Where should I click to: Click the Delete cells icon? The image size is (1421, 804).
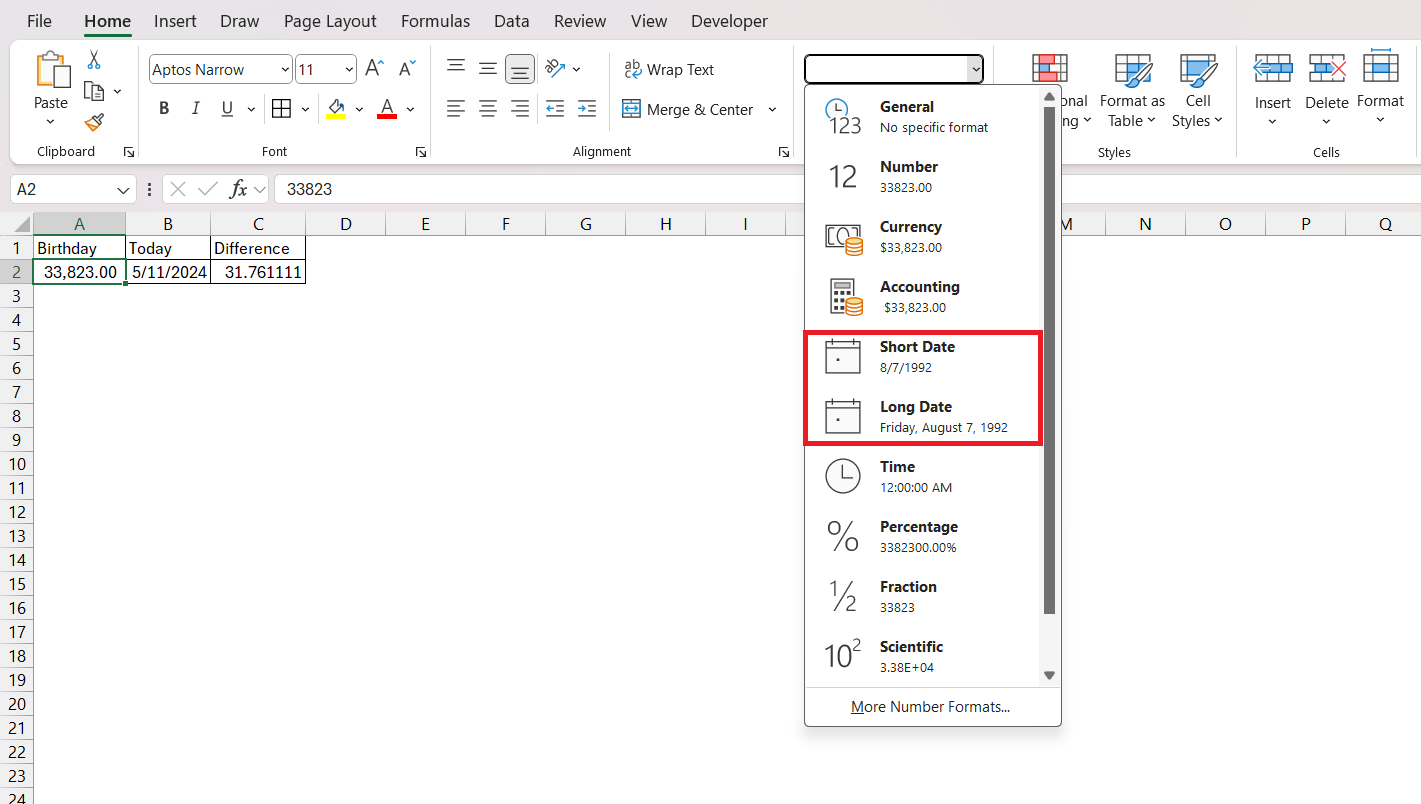1327,69
